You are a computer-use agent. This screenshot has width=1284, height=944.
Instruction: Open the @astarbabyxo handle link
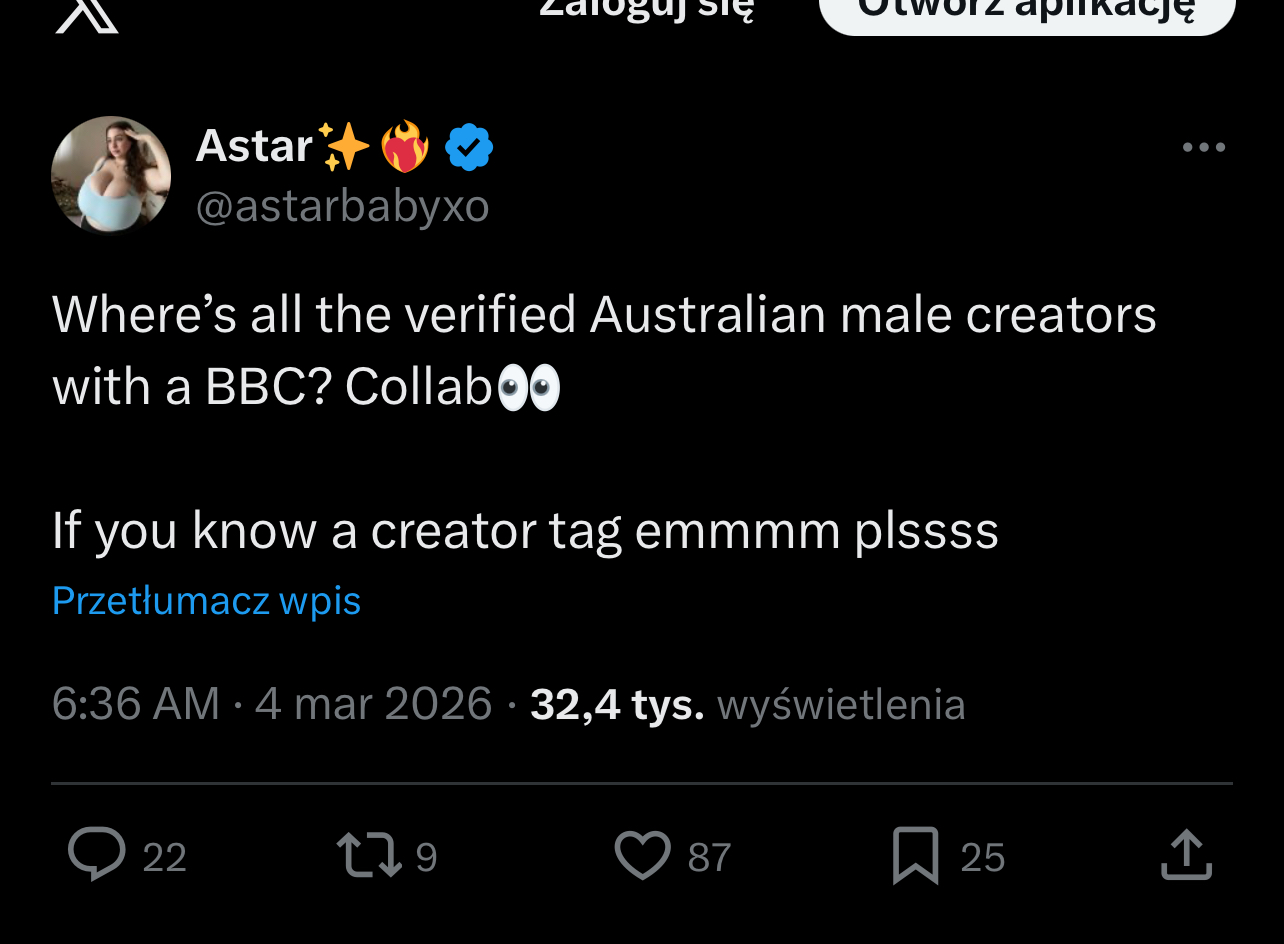point(342,207)
